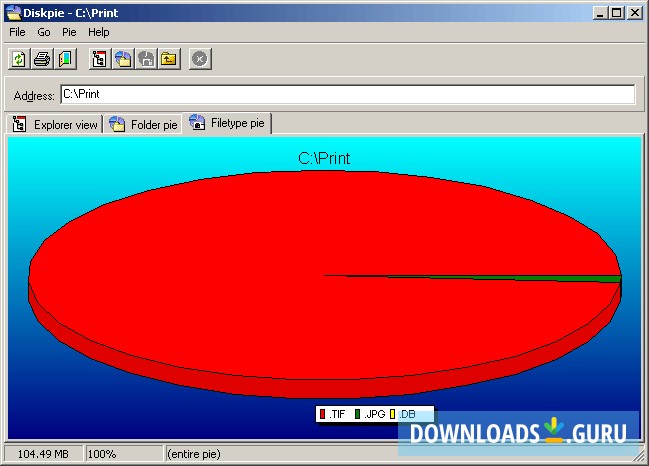Click the 104.49 MB status bar entry
Image resolution: width=649 pixels, height=466 pixels.
point(43,454)
